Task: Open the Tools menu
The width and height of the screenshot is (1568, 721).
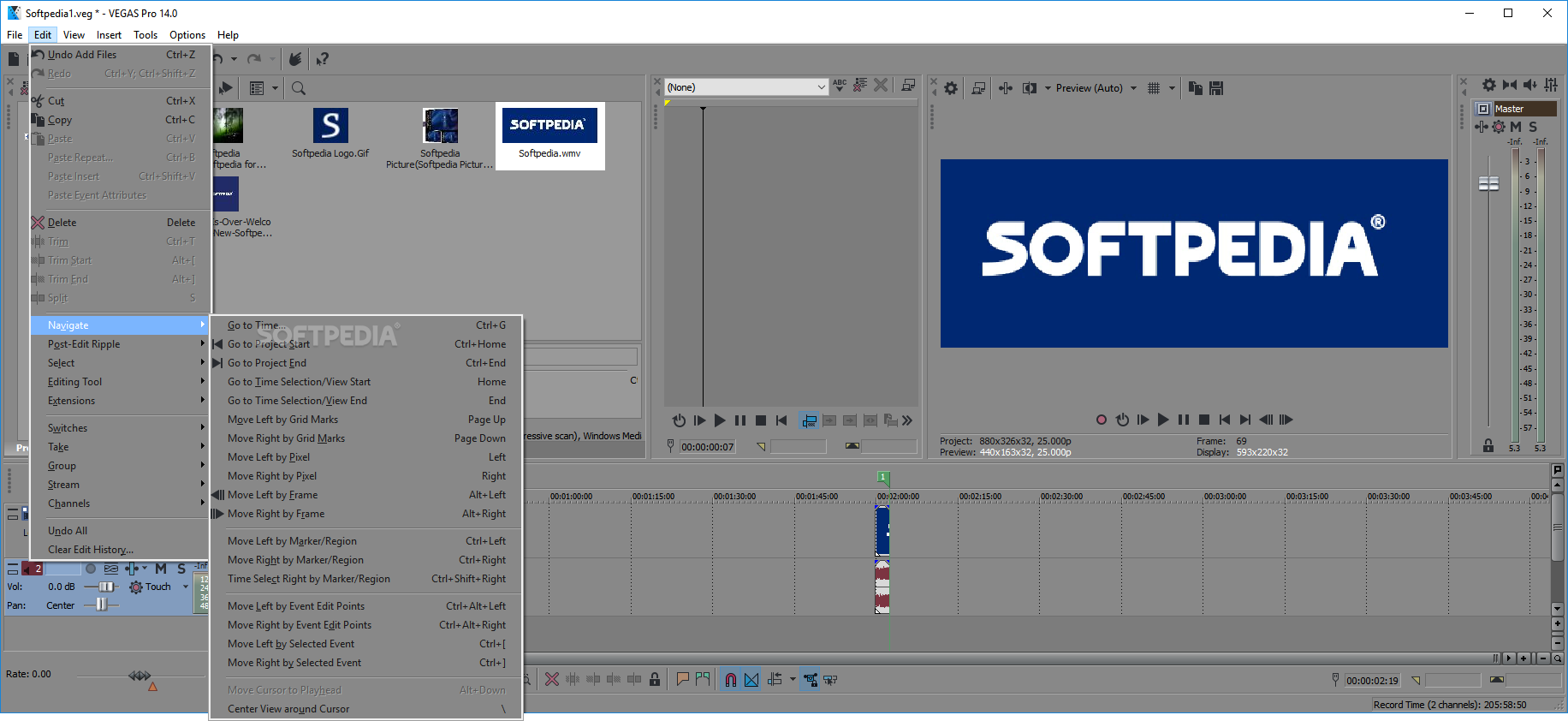Action: click(x=146, y=35)
